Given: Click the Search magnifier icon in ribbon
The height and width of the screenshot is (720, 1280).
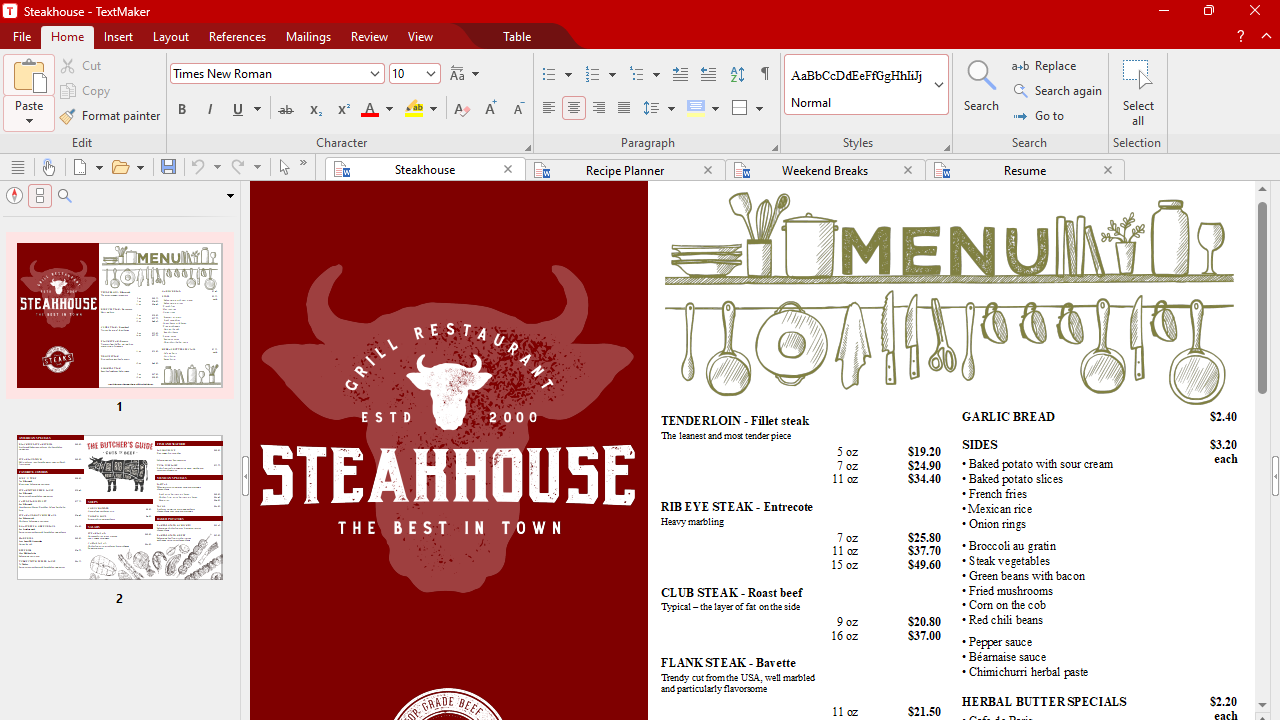Looking at the screenshot, I should coord(981,76).
